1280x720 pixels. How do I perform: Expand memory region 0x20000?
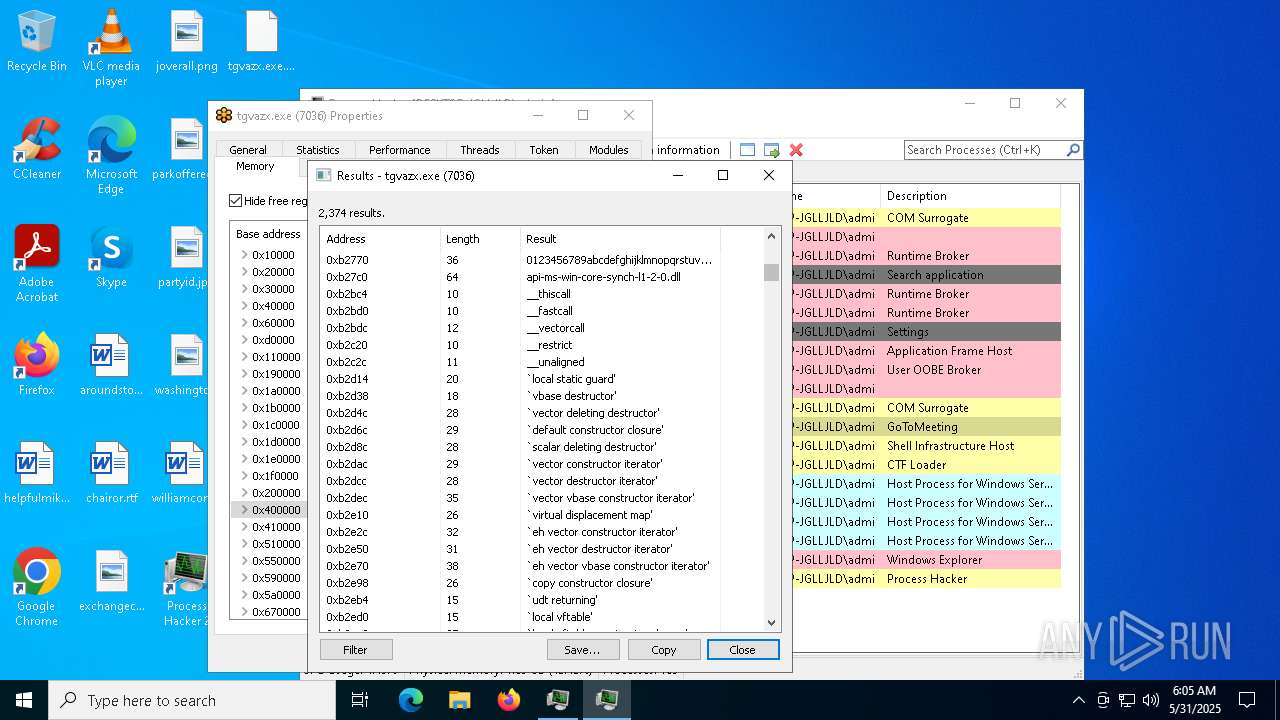[x=244, y=272]
